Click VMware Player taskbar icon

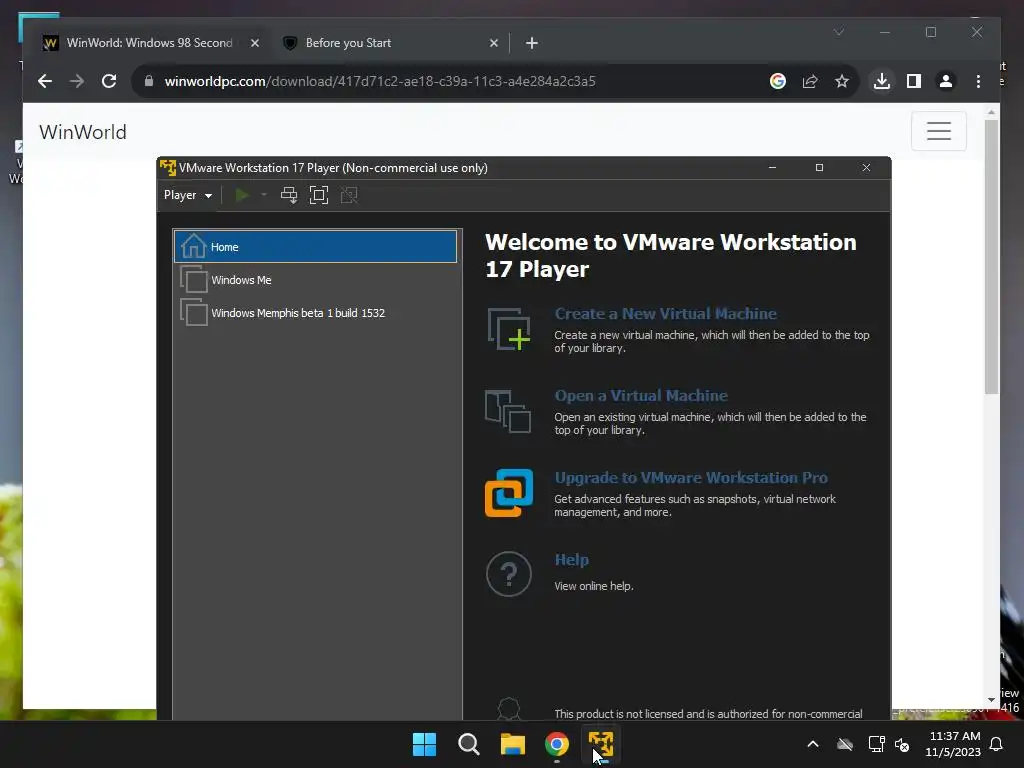point(601,744)
